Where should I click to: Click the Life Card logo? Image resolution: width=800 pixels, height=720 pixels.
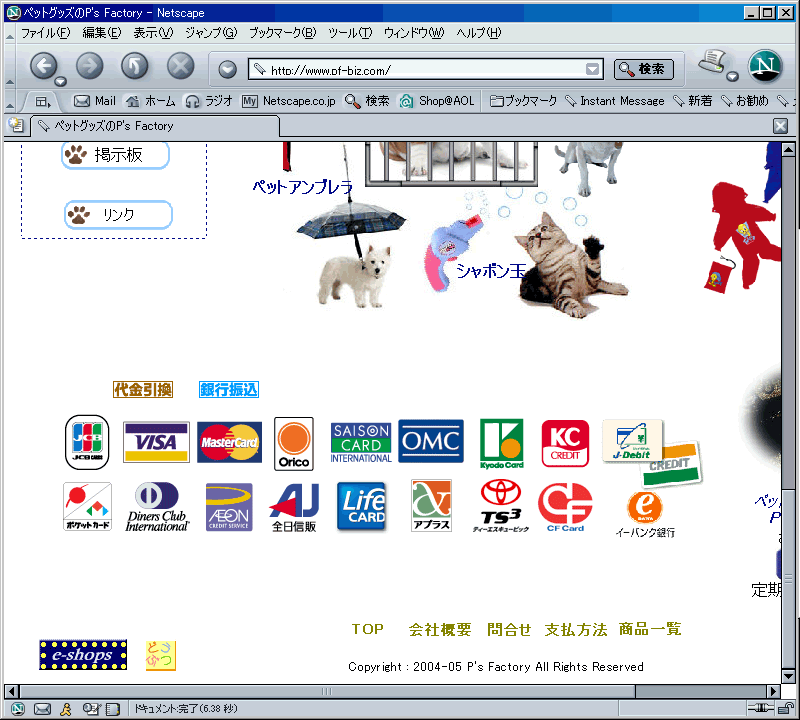(x=361, y=507)
